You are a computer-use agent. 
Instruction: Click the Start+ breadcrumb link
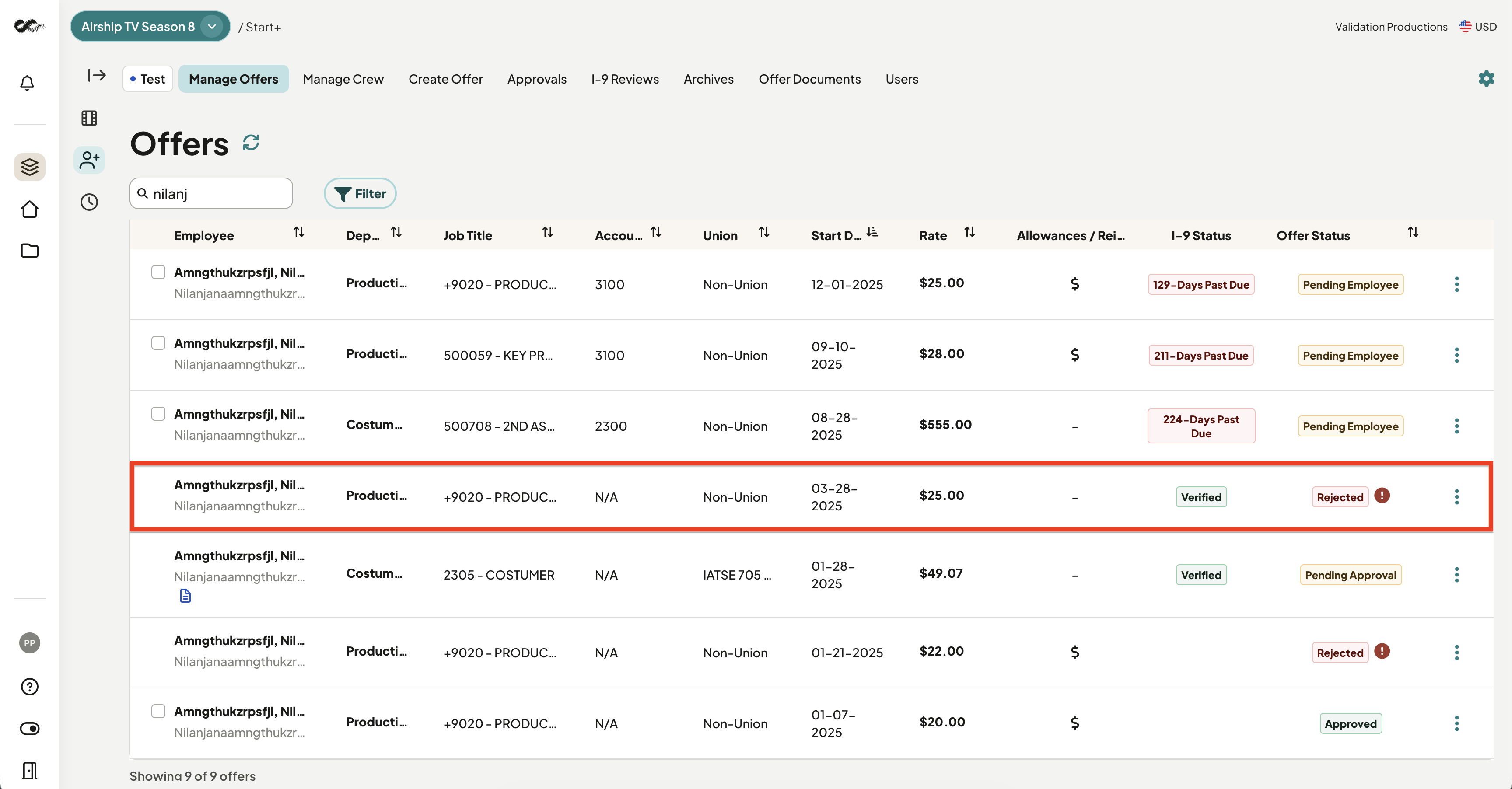263,27
